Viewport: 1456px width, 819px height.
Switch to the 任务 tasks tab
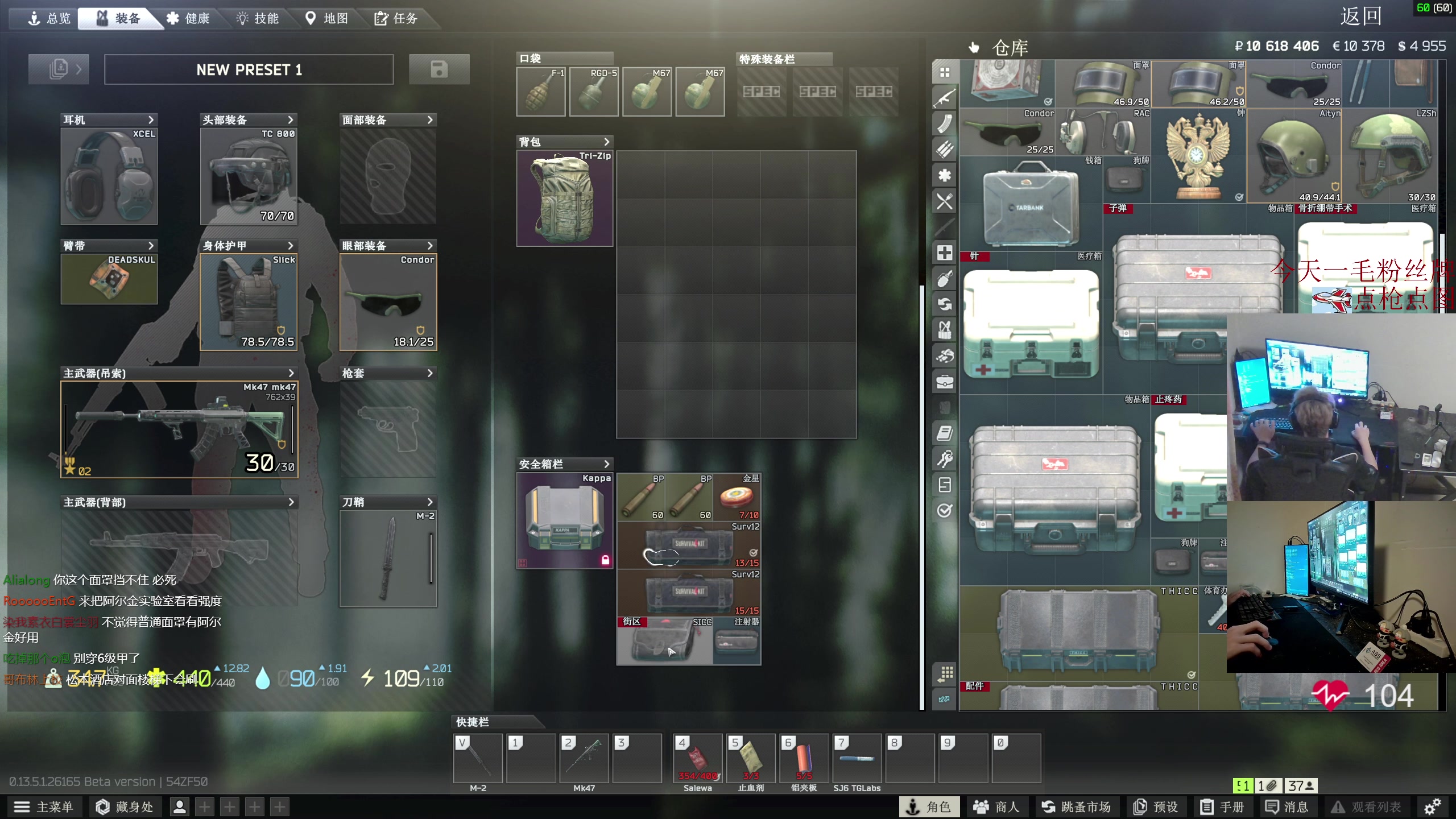396,18
